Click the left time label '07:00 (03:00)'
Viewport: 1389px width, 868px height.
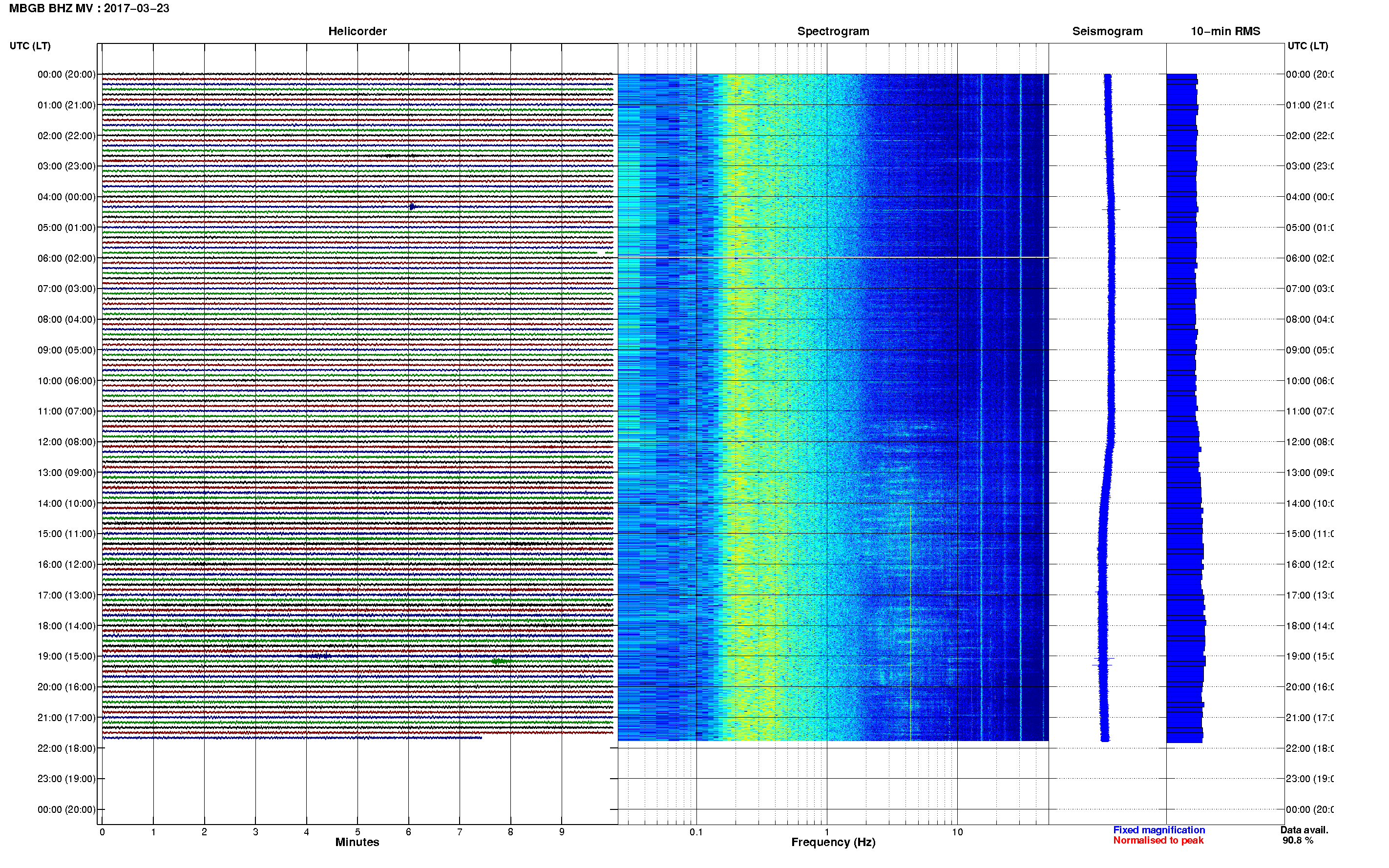pyautogui.click(x=66, y=289)
